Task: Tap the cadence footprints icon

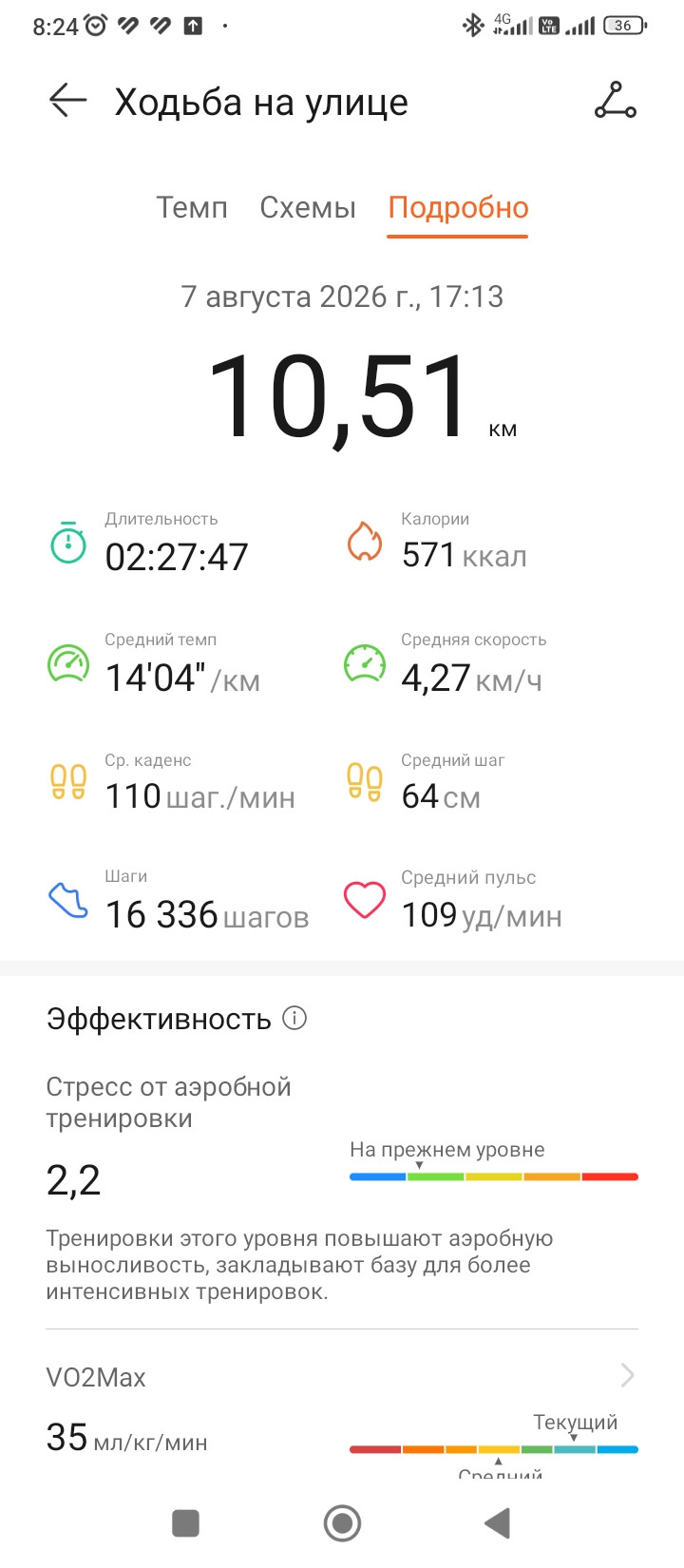Action: coord(68,782)
